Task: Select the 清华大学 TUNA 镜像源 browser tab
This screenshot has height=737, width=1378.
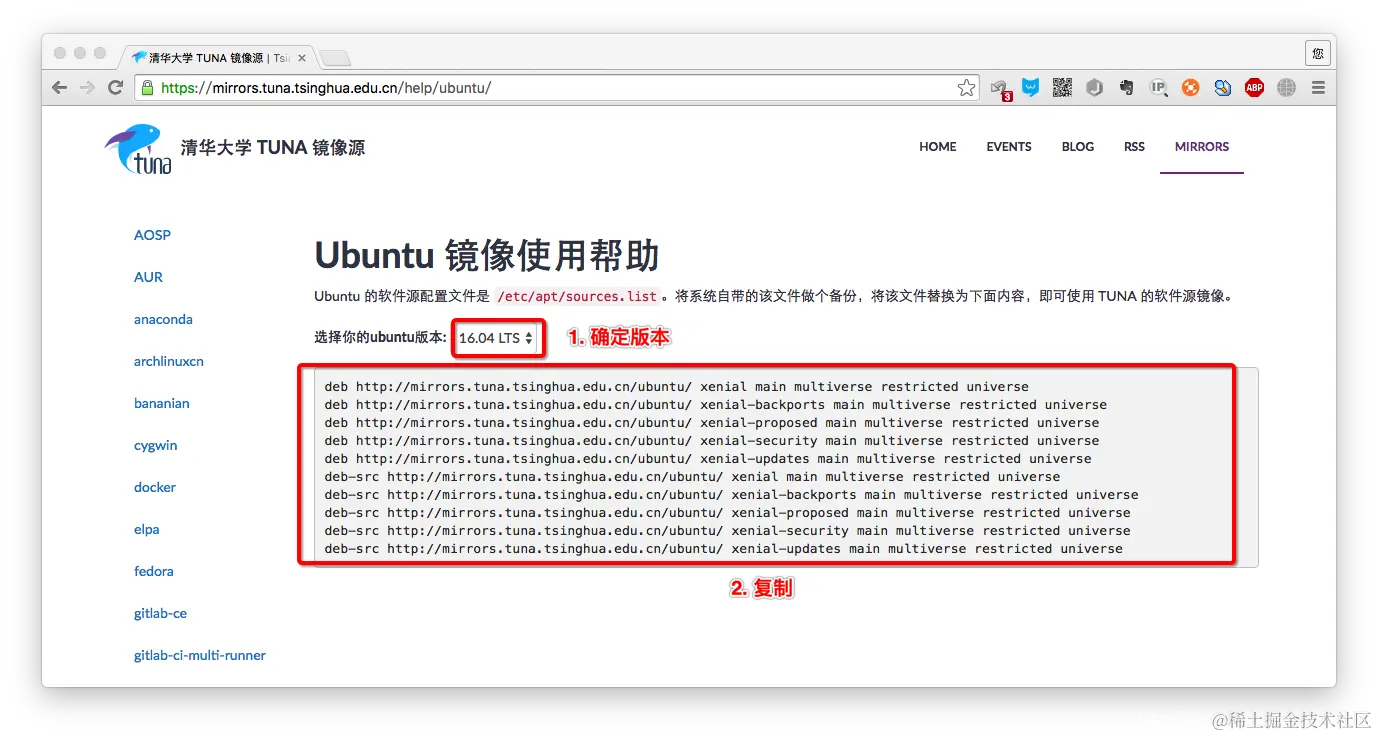Action: tap(218, 58)
